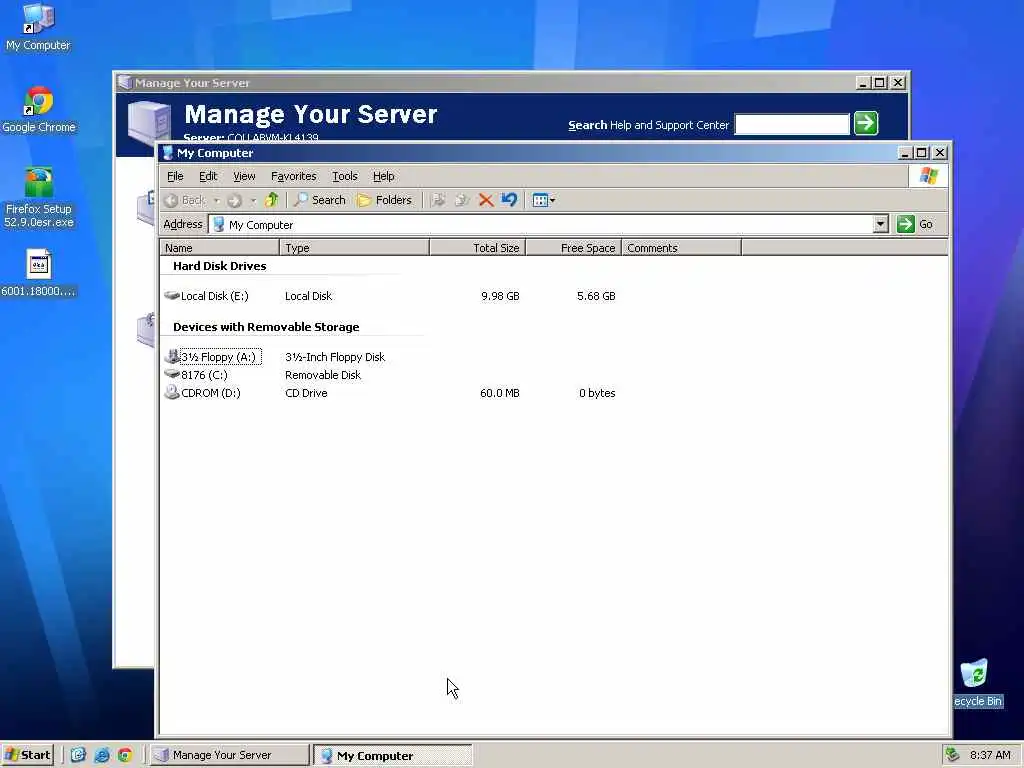Select the My Computer desktop icon

[x=39, y=27]
